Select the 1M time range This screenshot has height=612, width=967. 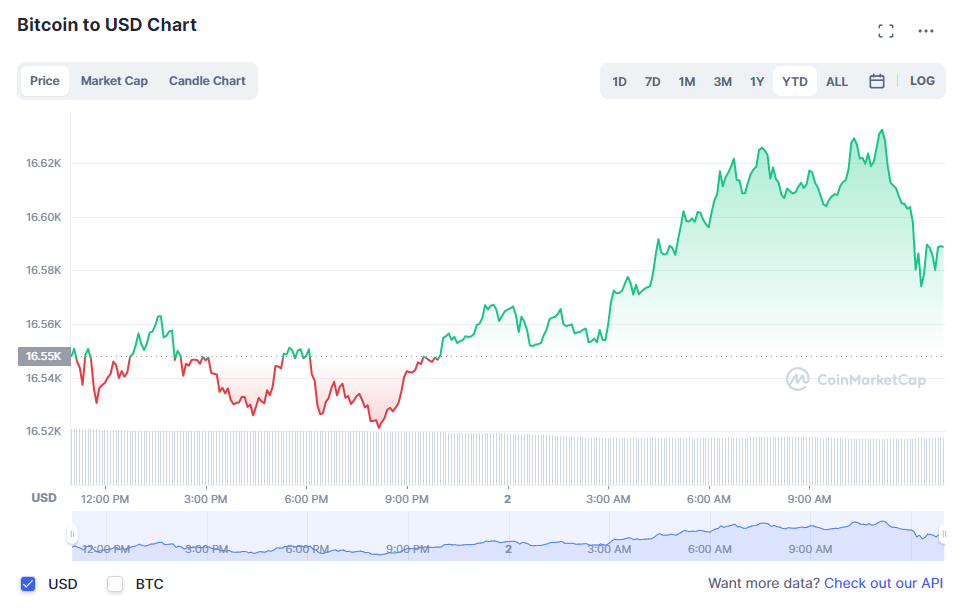(687, 81)
